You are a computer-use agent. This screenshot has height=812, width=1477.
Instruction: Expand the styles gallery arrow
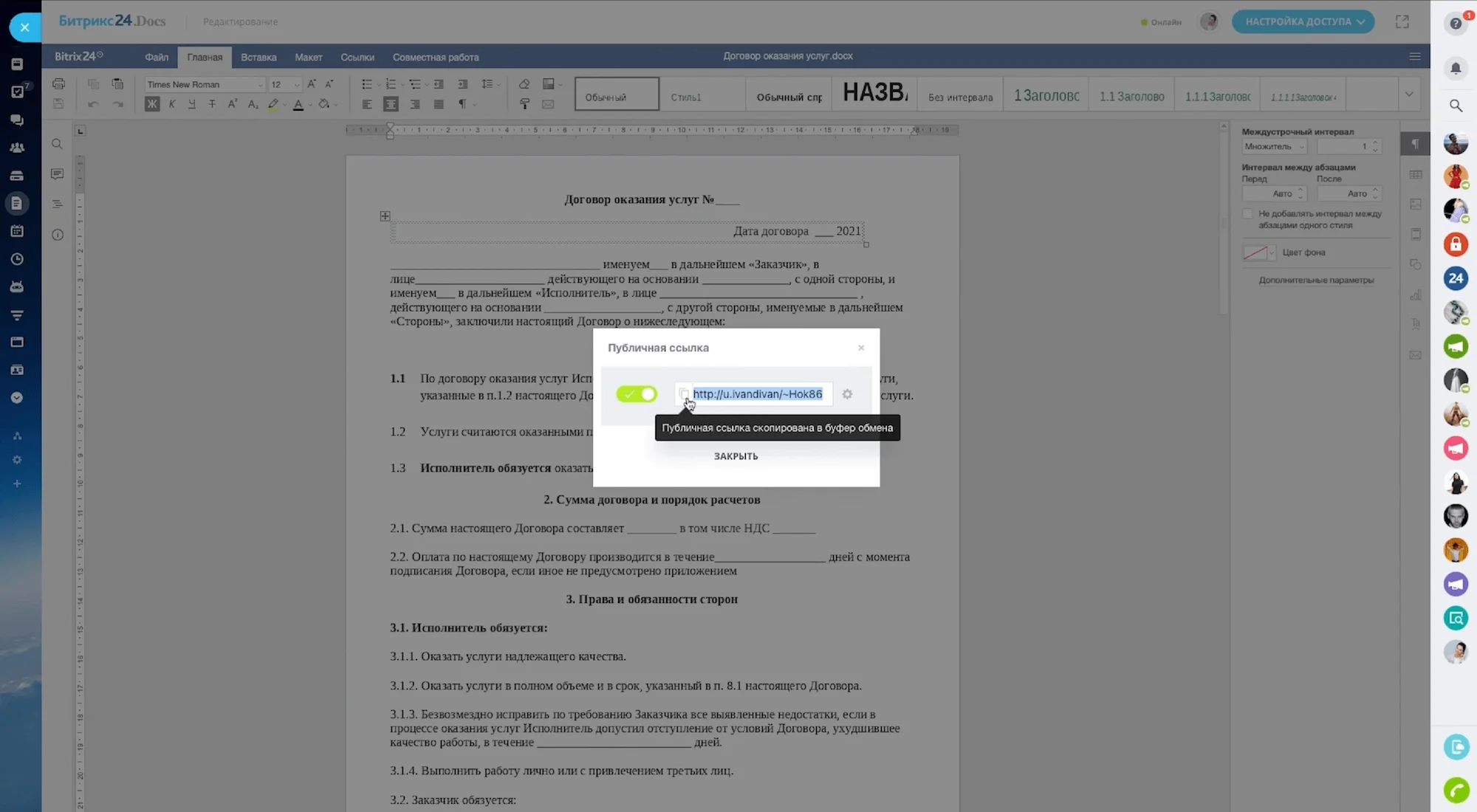point(1409,94)
